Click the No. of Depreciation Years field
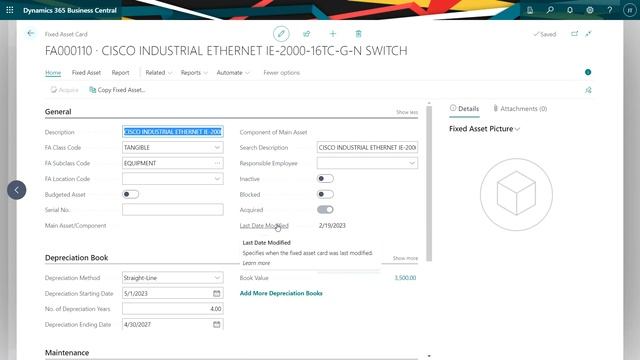 173,309
